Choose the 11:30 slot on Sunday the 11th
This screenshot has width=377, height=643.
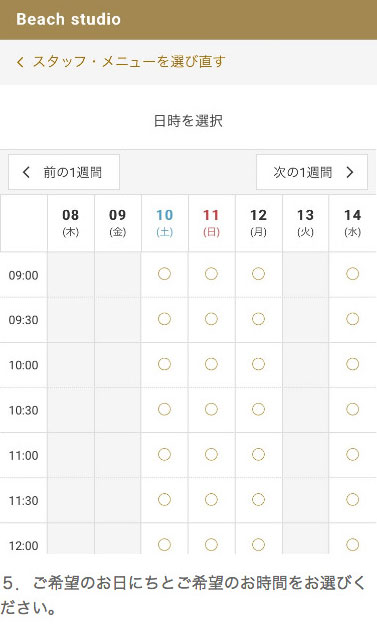click(211, 499)
